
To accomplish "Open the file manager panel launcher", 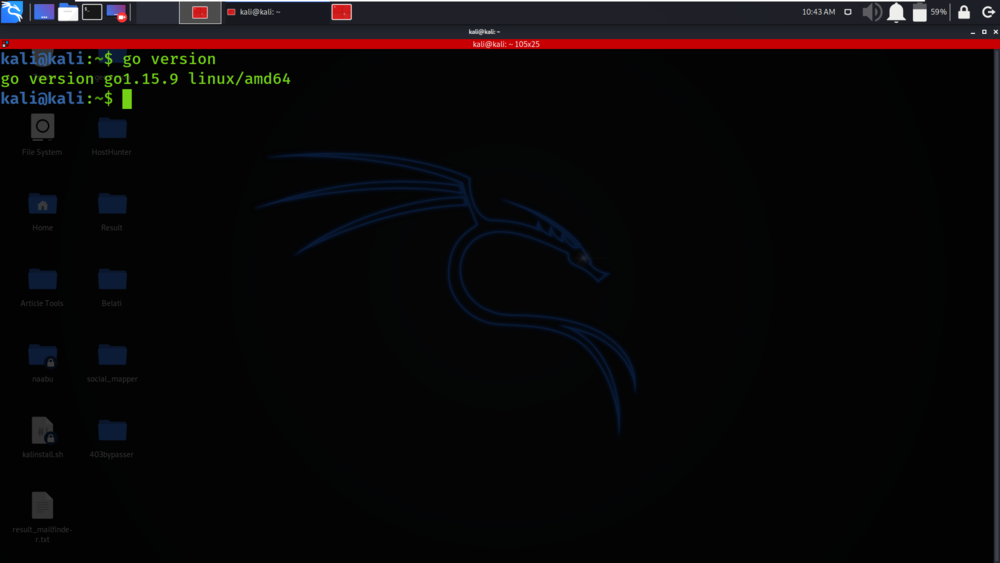I will tap(68, 12).
